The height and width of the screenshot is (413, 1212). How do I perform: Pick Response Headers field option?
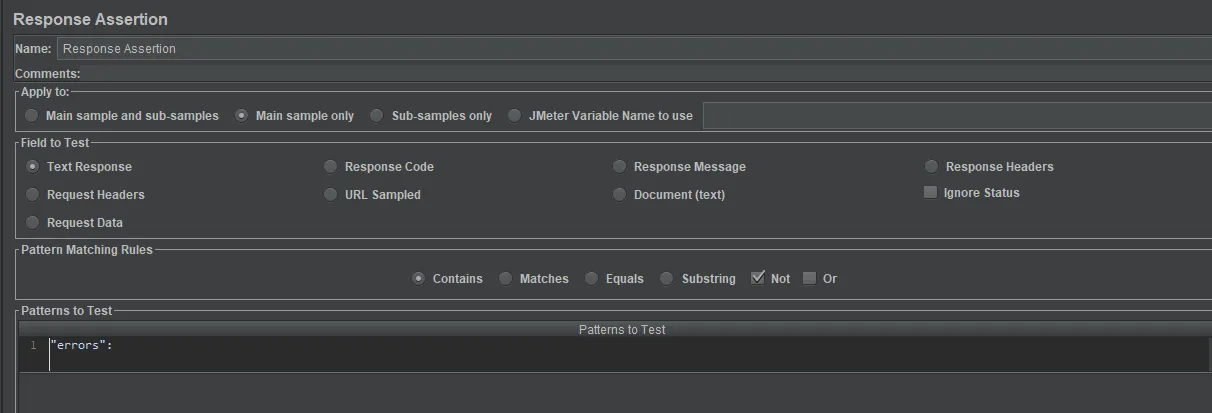(932, 167)
